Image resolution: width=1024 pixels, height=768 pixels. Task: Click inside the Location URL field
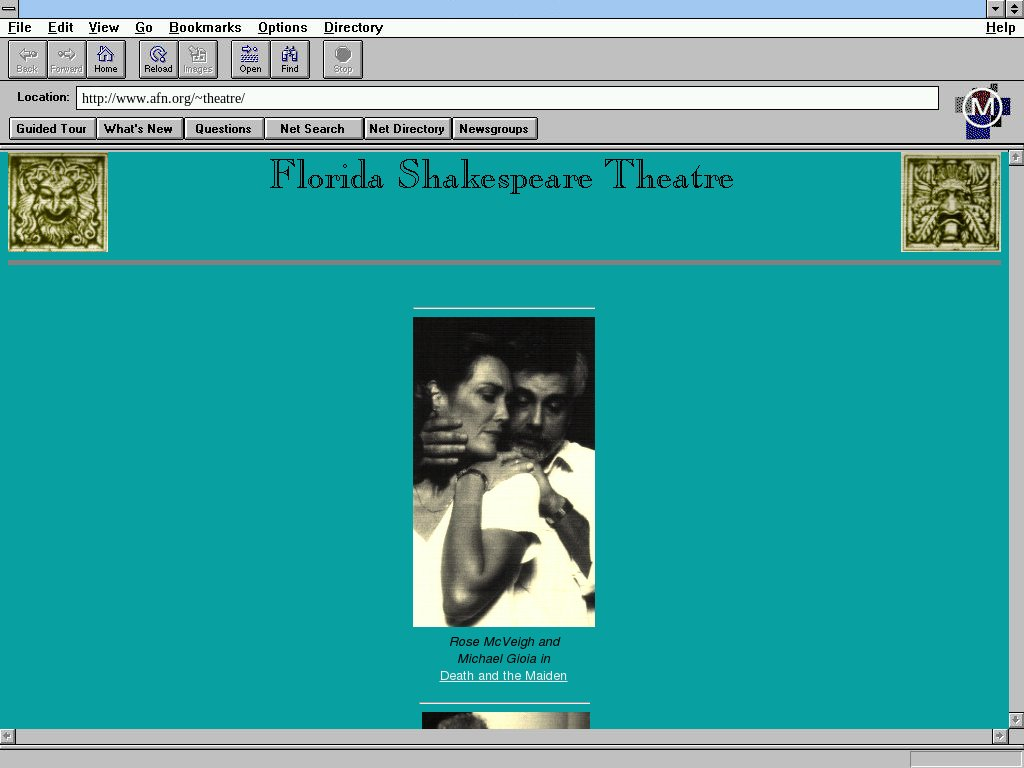point(507,98)
